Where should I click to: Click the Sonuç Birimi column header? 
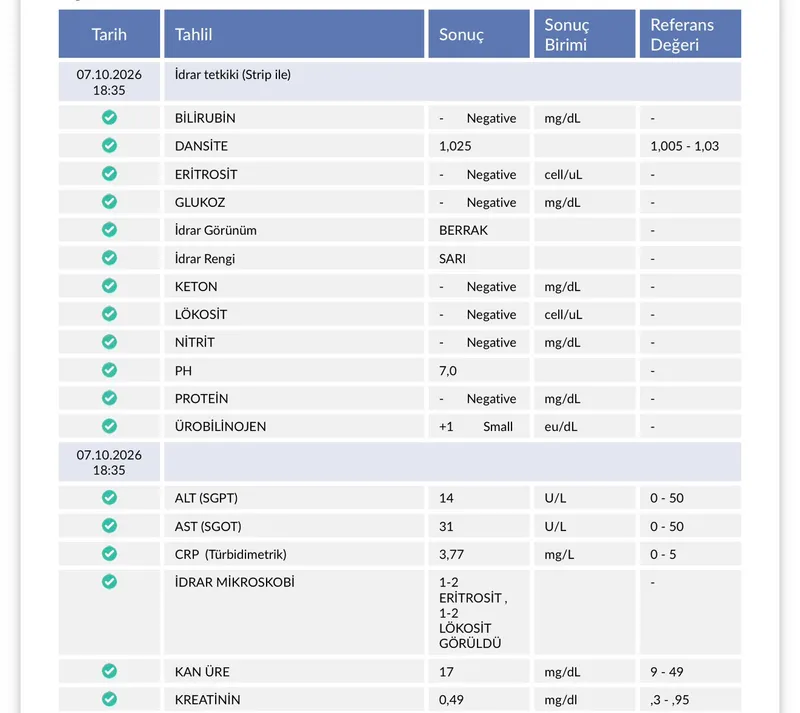pyautogui.click(x=585, y=34)
